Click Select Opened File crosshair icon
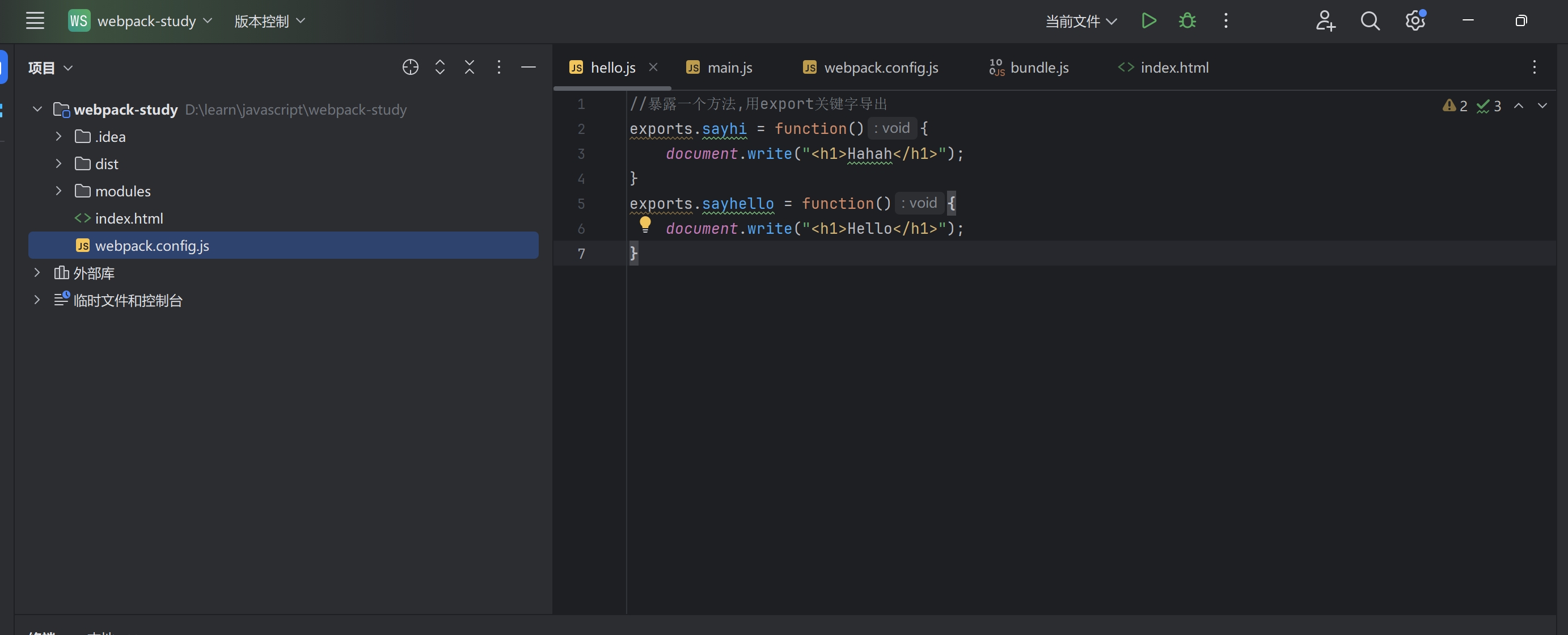1568x635 pixels. pos(410,67)
